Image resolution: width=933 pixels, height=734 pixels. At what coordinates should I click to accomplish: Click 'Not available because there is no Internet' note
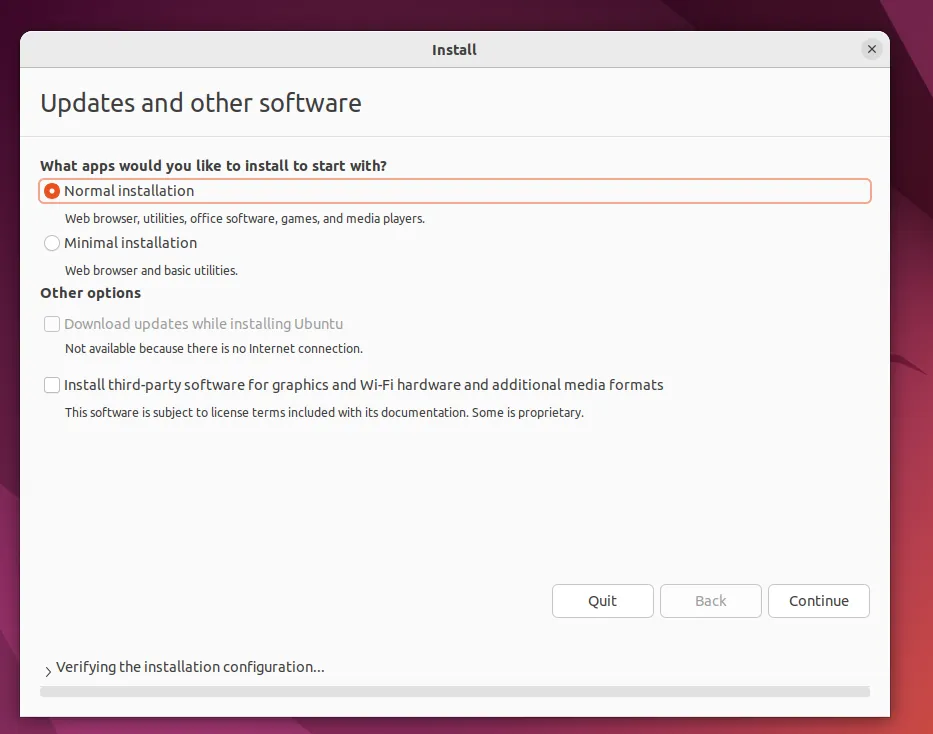(x=214, y=348)
